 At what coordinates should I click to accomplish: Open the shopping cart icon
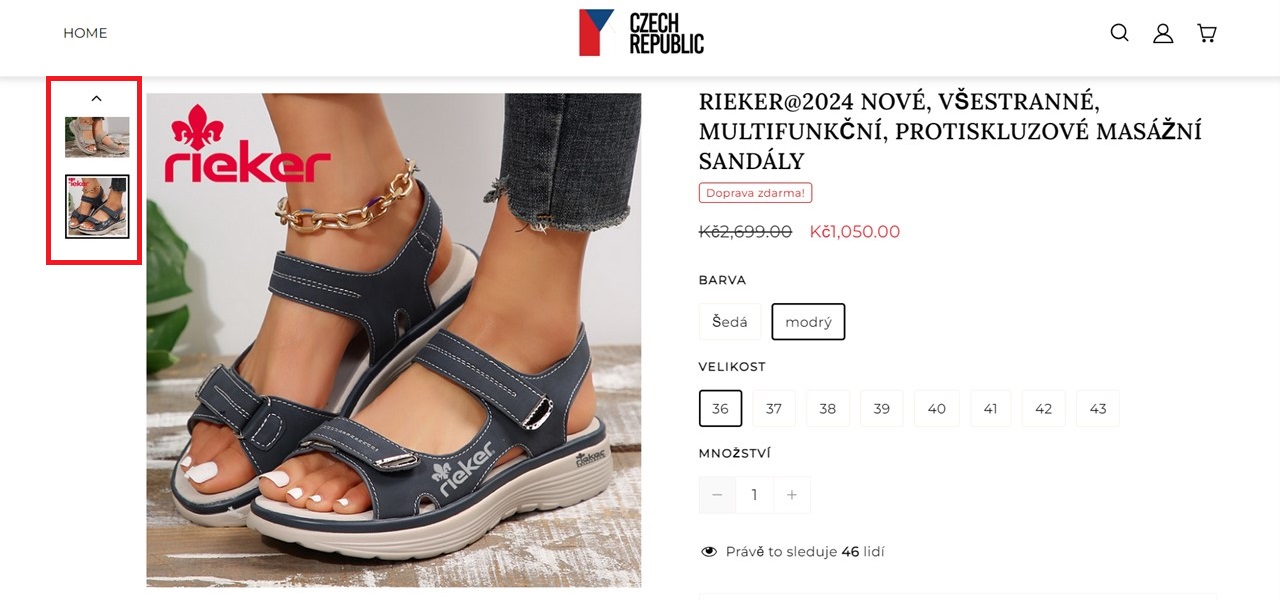pyautogui.click(x=1207, y=33)
